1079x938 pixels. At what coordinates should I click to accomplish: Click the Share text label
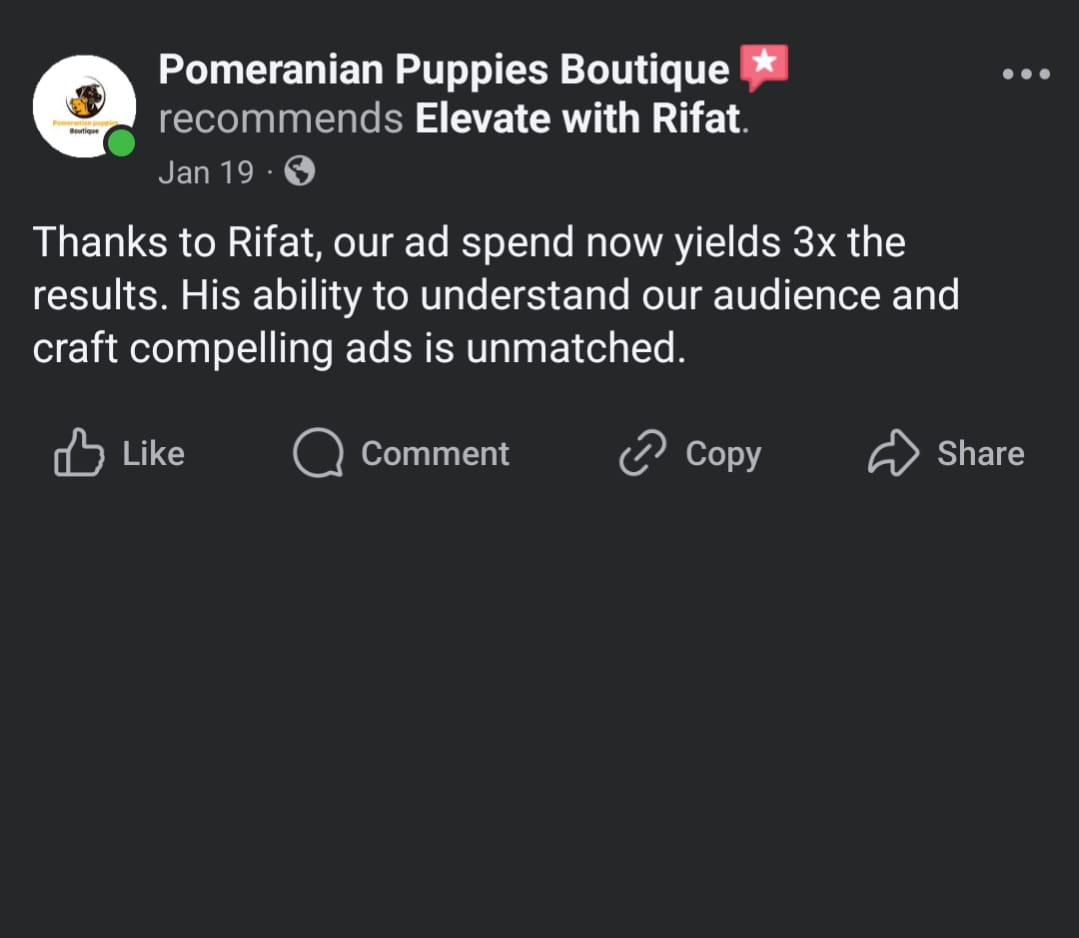click(x=981, y=454)
